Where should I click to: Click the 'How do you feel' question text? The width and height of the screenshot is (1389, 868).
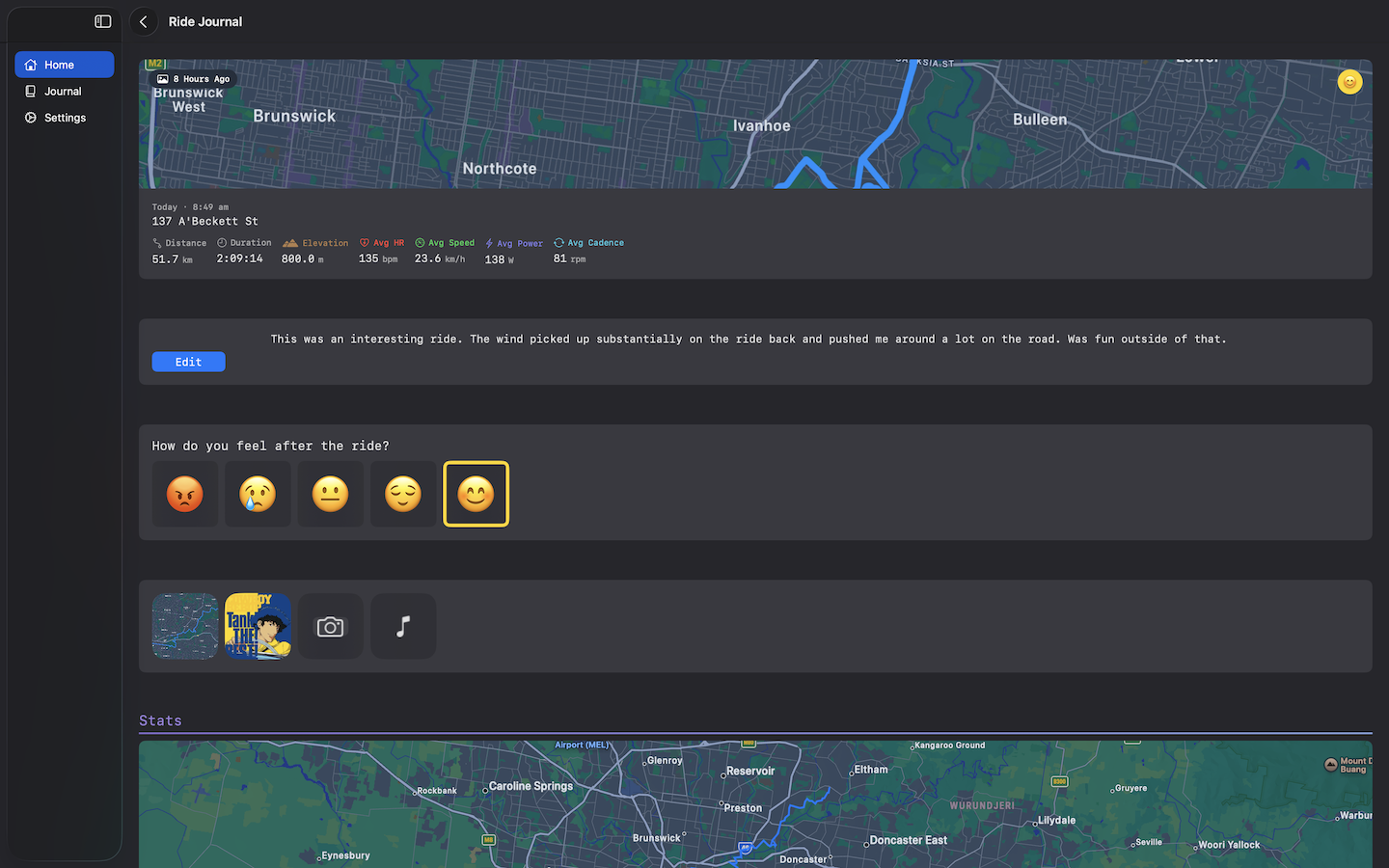click(270, 446)
